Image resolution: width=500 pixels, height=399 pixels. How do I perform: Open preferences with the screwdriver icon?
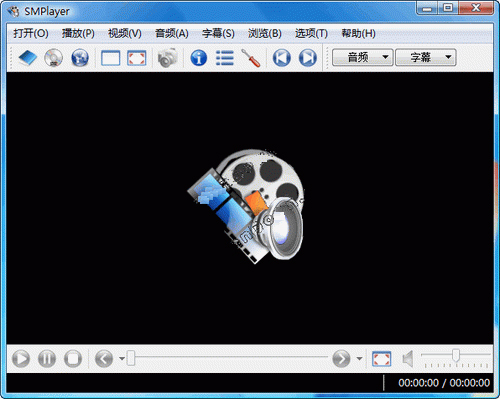tap(251, 58)
